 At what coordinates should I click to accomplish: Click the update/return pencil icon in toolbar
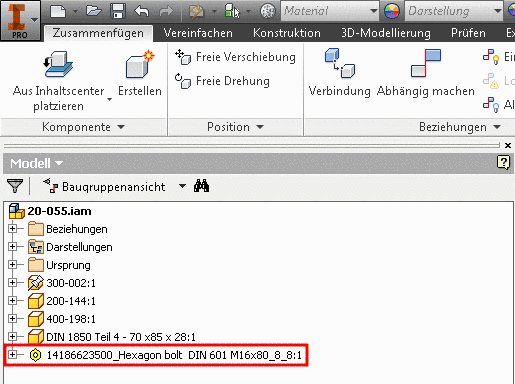pyautogui.click(x=197, y=11)
